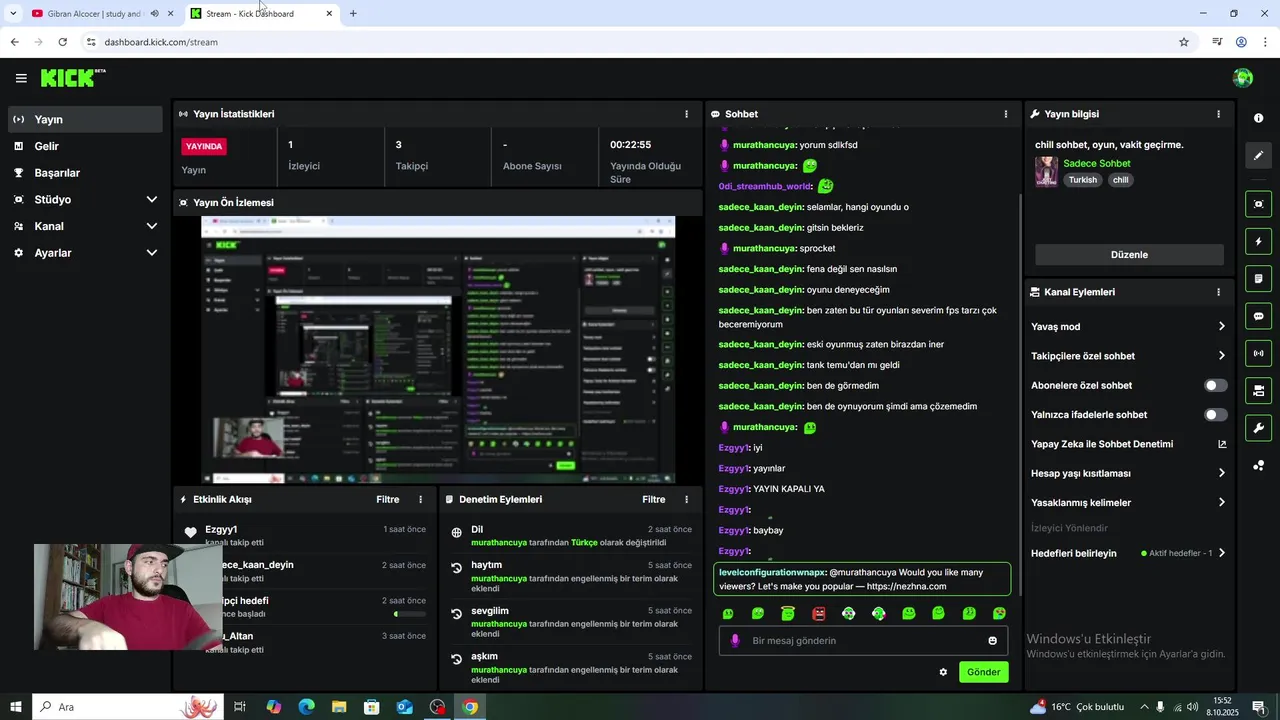Click the purple microphone icon in message box
The image size is (1280, 720).
coord(736,641)
